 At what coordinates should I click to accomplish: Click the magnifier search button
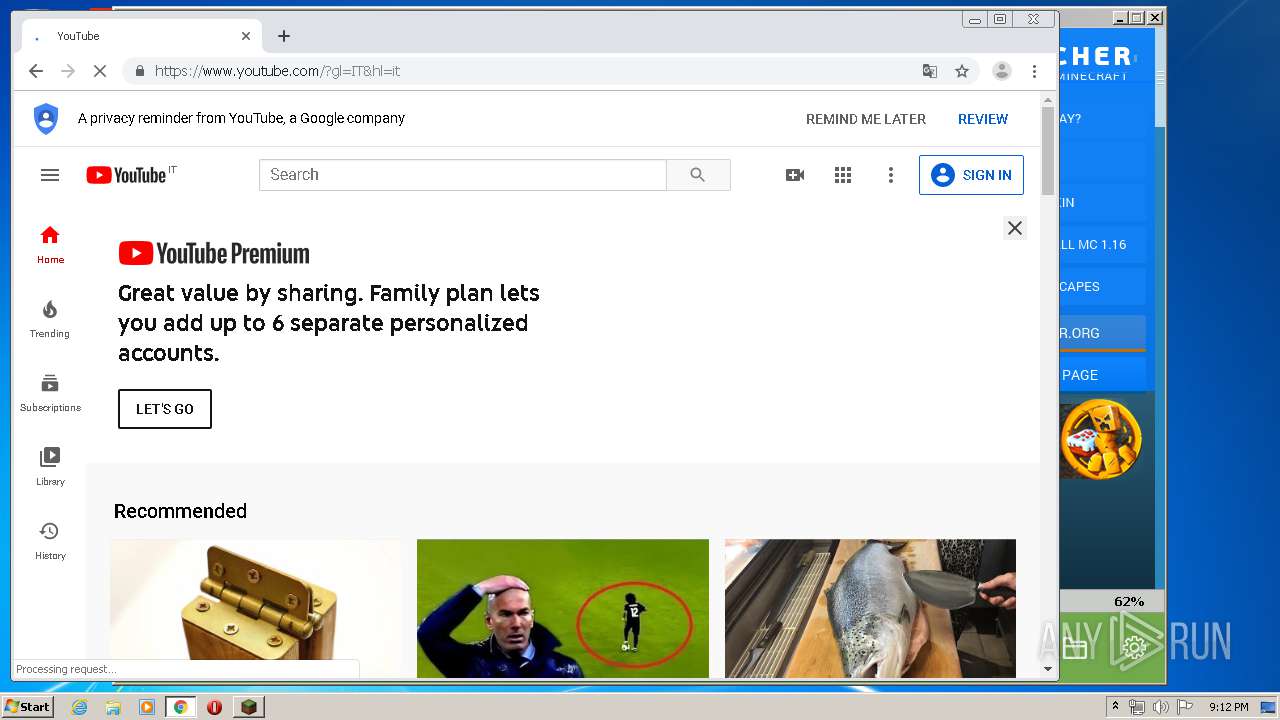pyautogui.click(x=698, y=175)
